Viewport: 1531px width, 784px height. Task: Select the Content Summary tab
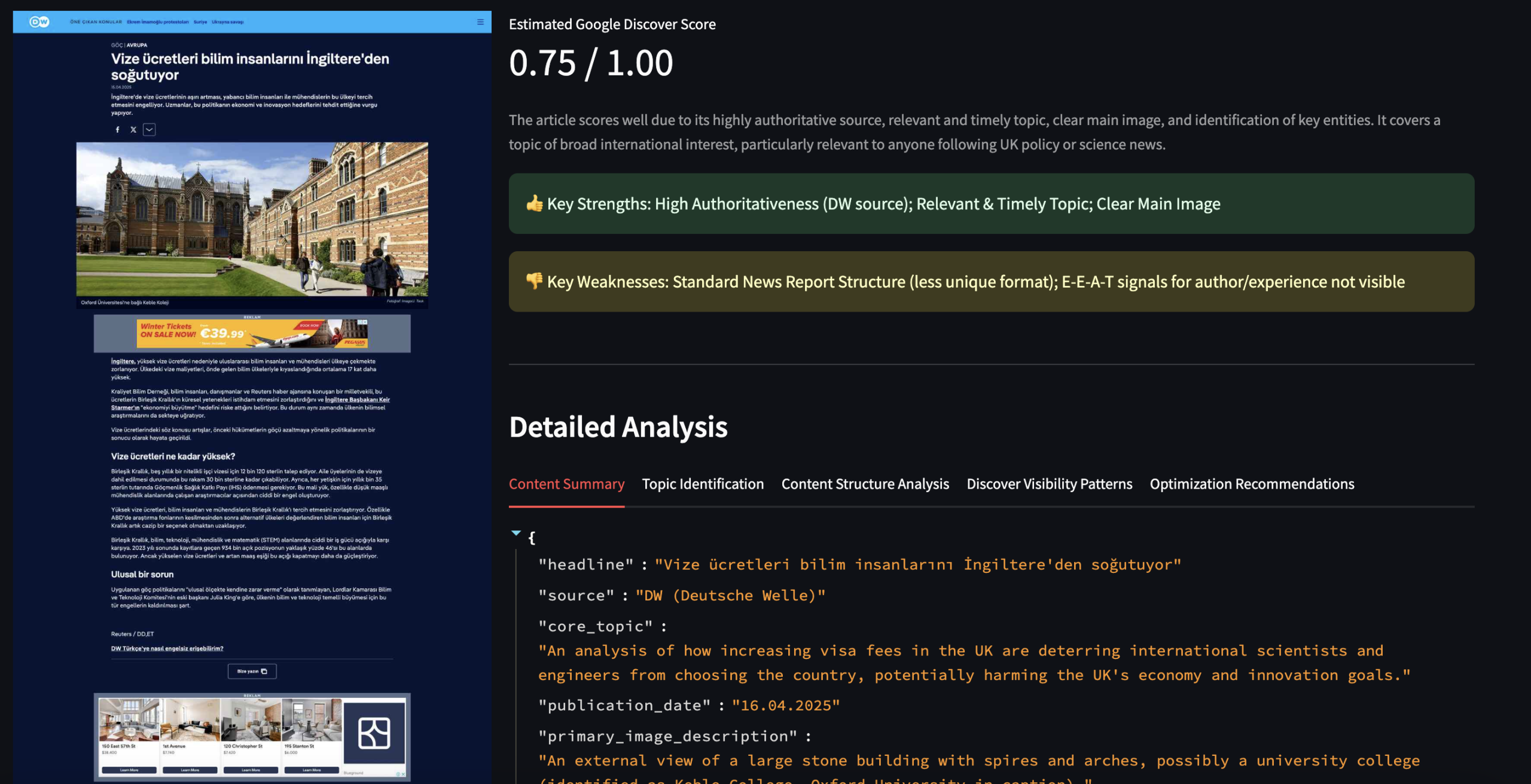[x=566, y=484]
